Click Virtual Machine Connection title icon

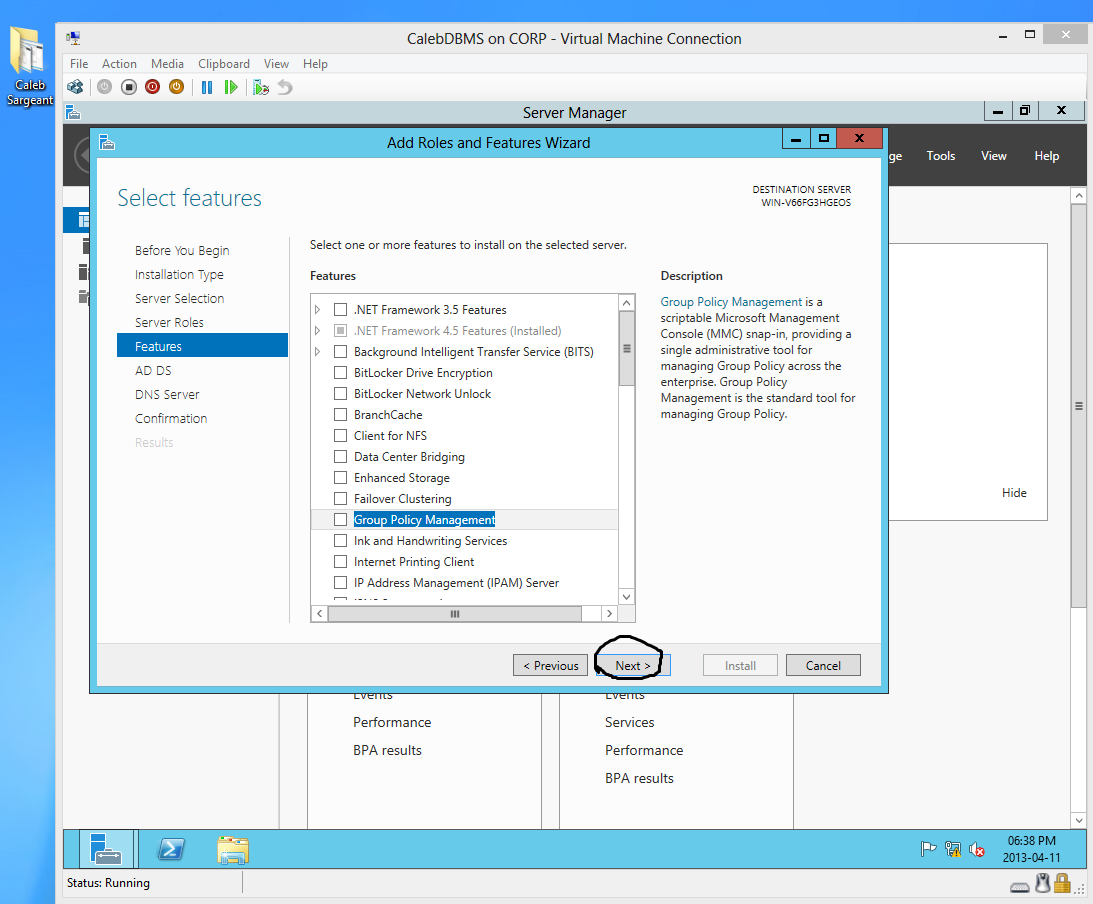pyautogui.click(x=73, y=38)
